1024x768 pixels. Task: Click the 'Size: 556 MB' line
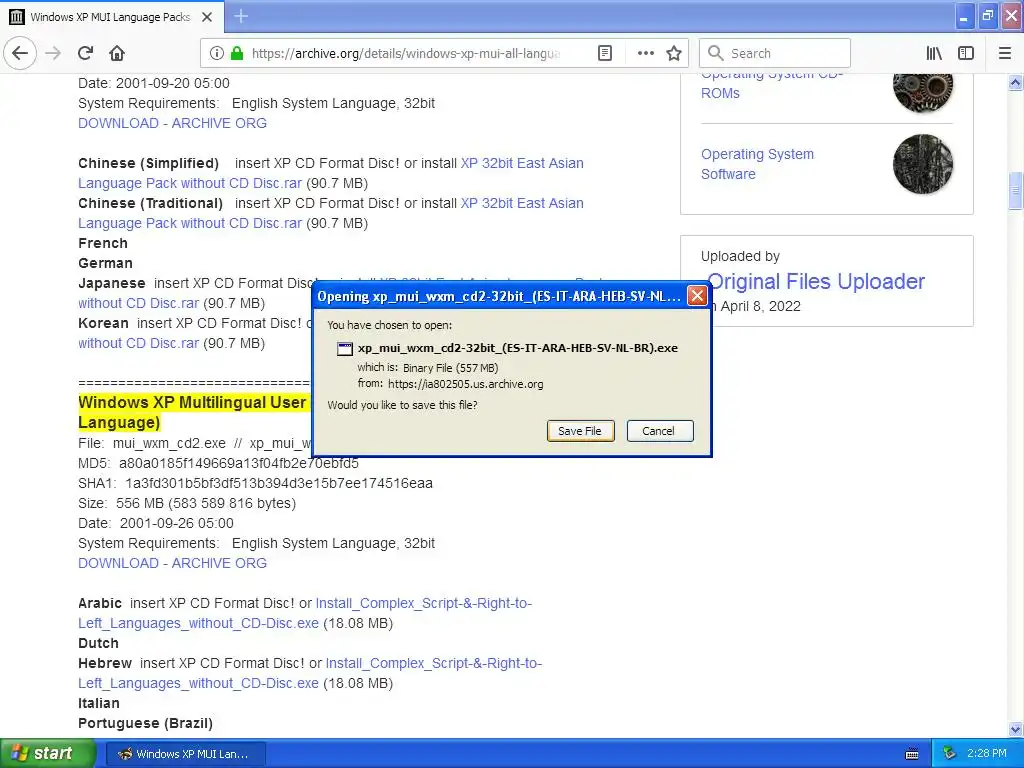187,504
